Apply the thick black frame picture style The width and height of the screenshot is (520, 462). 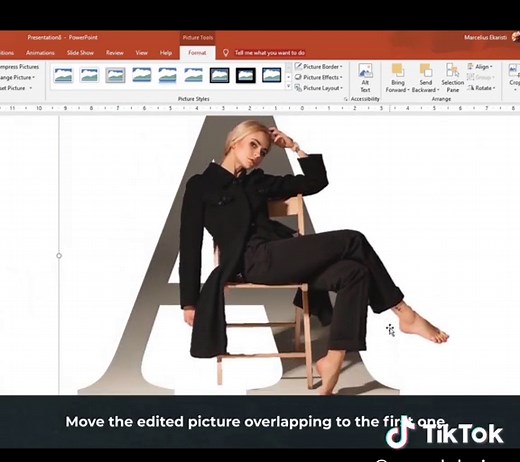pos(246,75)
